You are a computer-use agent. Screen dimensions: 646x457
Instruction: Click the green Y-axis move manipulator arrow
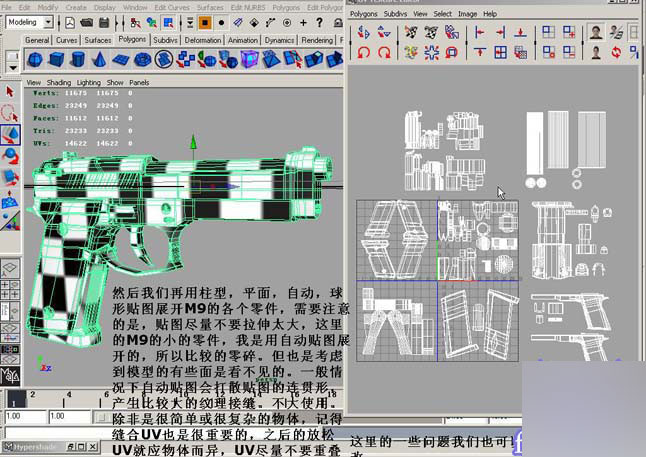[193, 142]
